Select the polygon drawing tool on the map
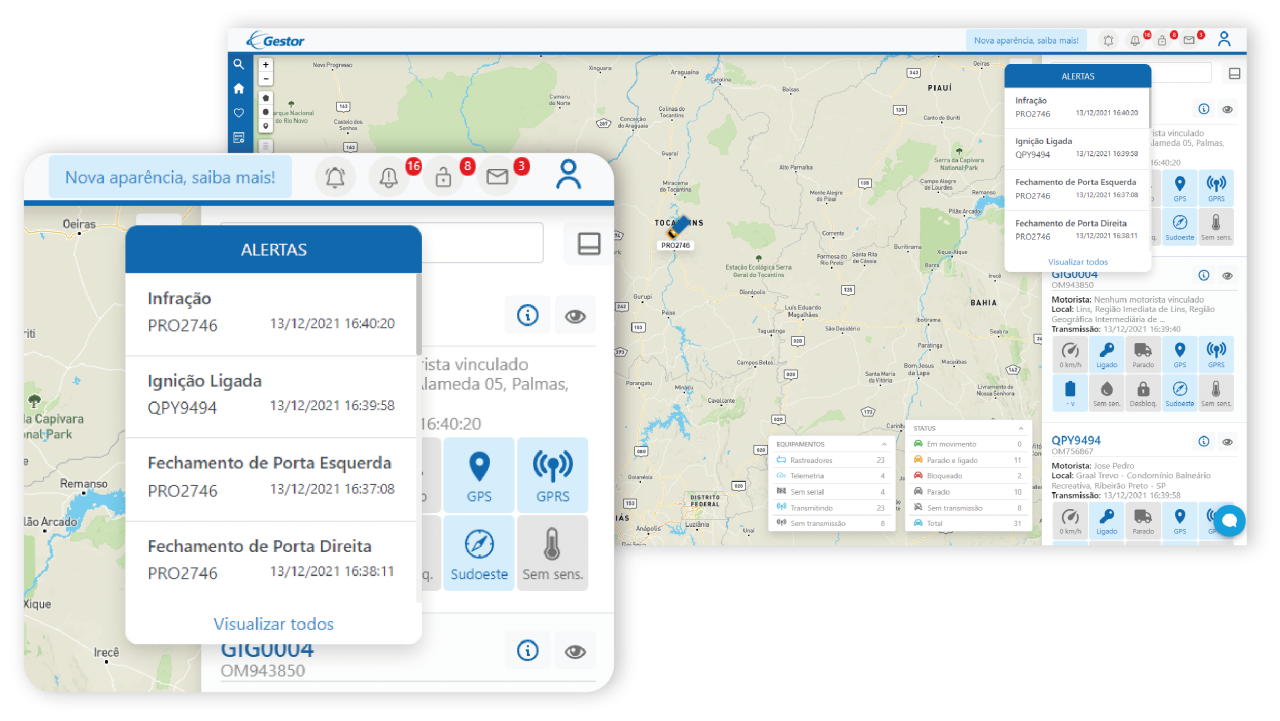Screen dimensions: 1280x721 tap(265, 98)
